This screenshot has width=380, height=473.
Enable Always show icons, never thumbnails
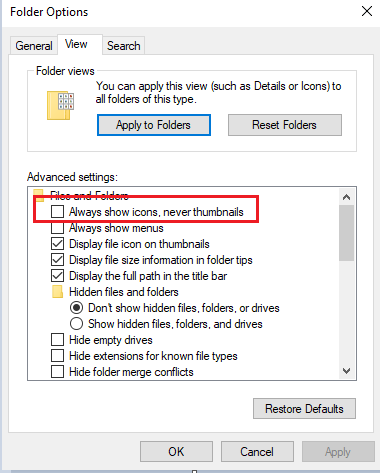point(57,212)
